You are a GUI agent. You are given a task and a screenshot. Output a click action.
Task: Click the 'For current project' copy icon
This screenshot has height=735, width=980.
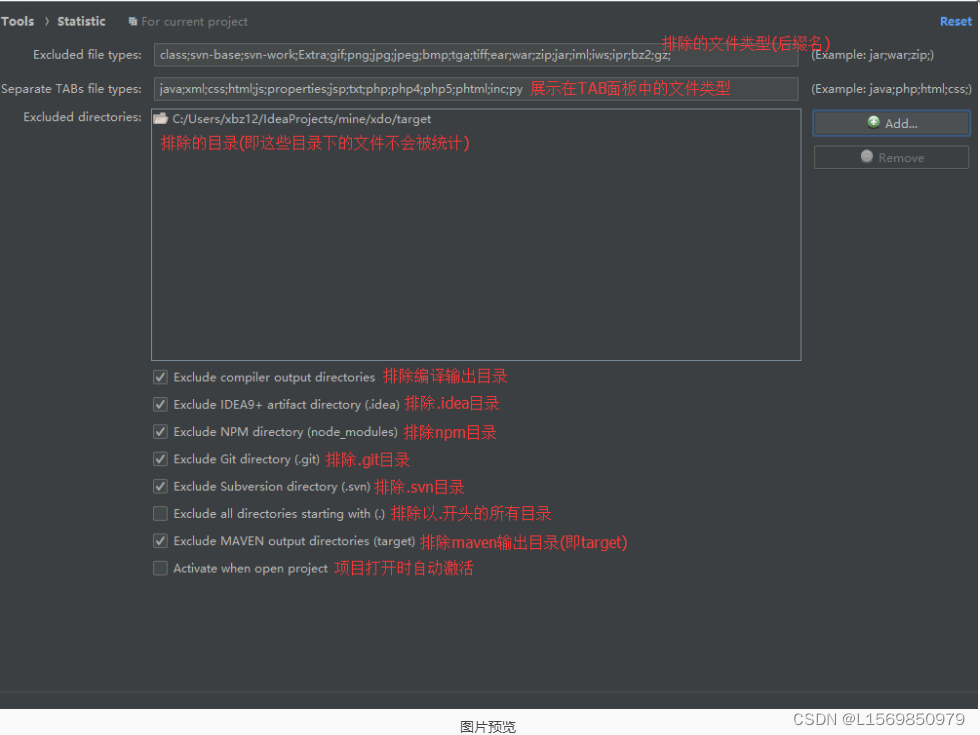coord(132,21)
